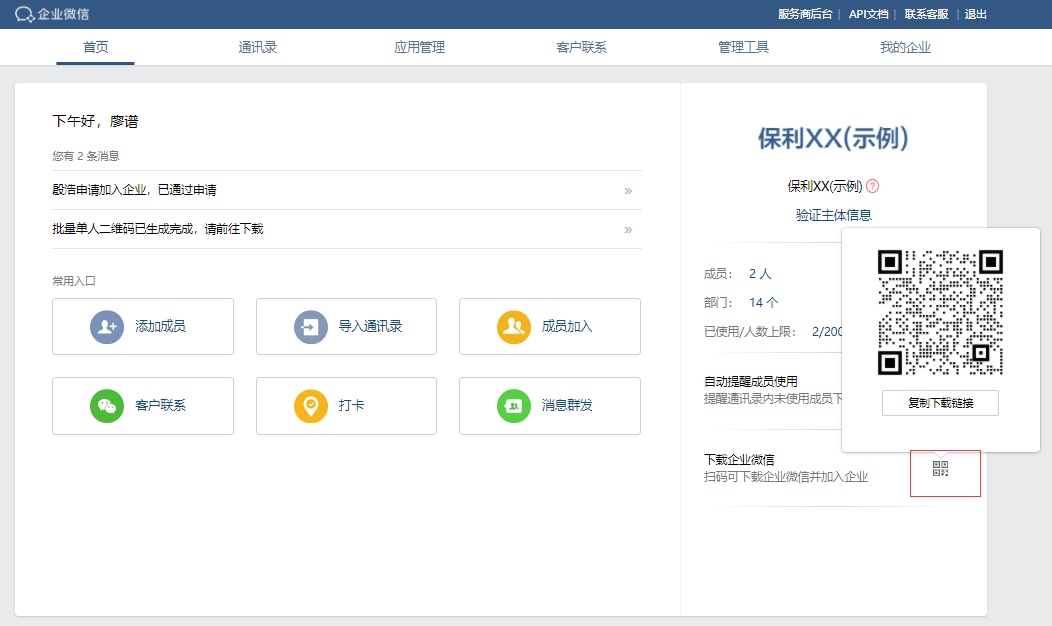Switch to the 首页 tab

click(x=95, y=47)
